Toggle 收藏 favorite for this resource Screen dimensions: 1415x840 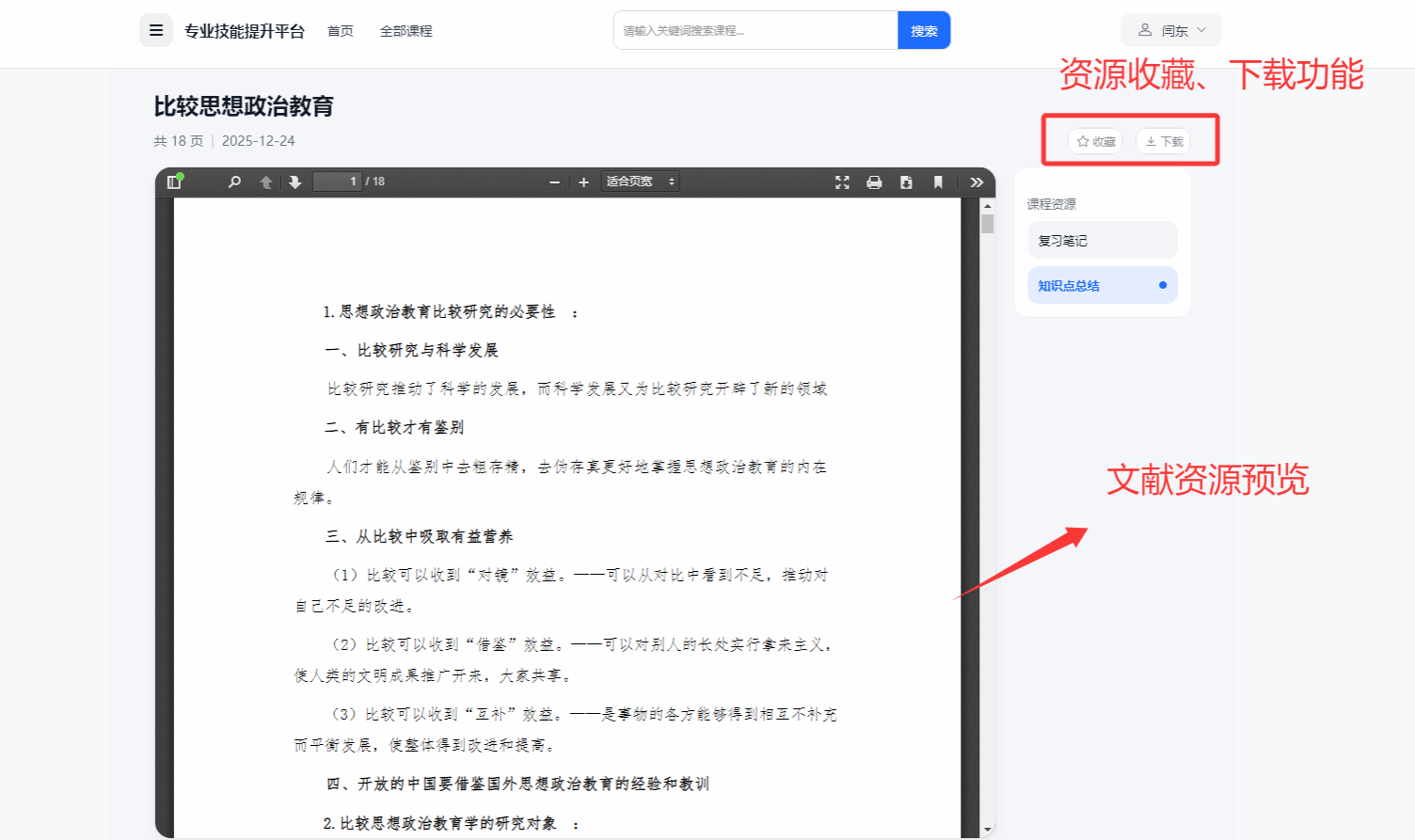1095,141
